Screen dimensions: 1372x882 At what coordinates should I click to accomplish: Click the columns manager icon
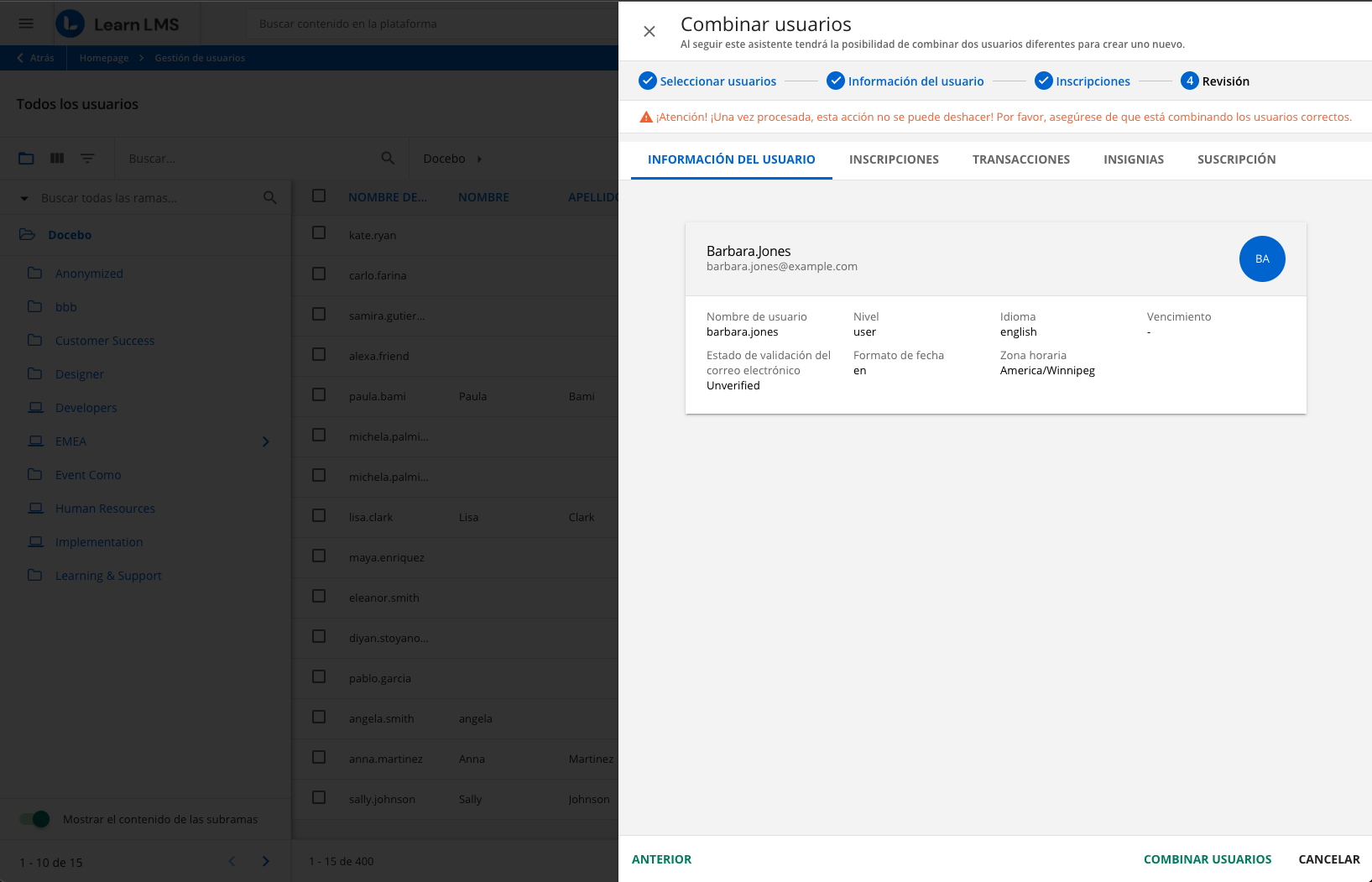(x=57, y=158)
